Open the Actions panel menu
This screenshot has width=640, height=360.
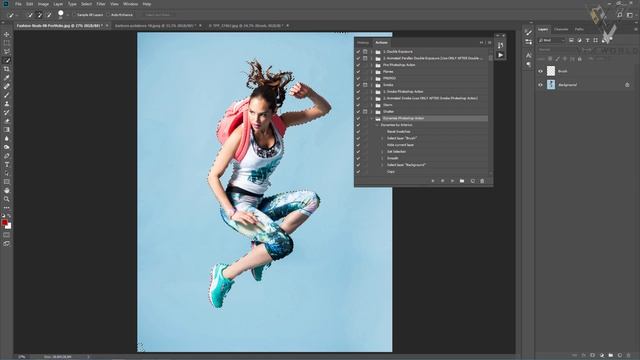pos(489,42)
